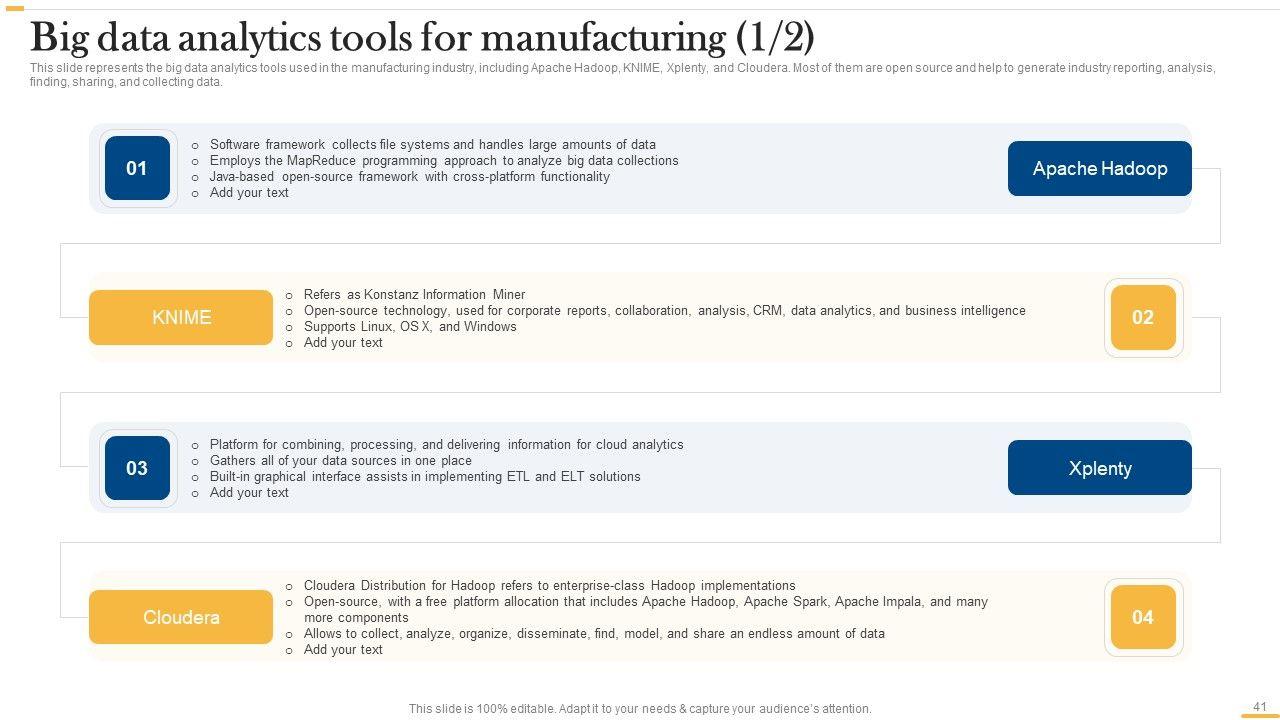
Task: Select the Cloudera label box
Action: (x=181, y=617)
